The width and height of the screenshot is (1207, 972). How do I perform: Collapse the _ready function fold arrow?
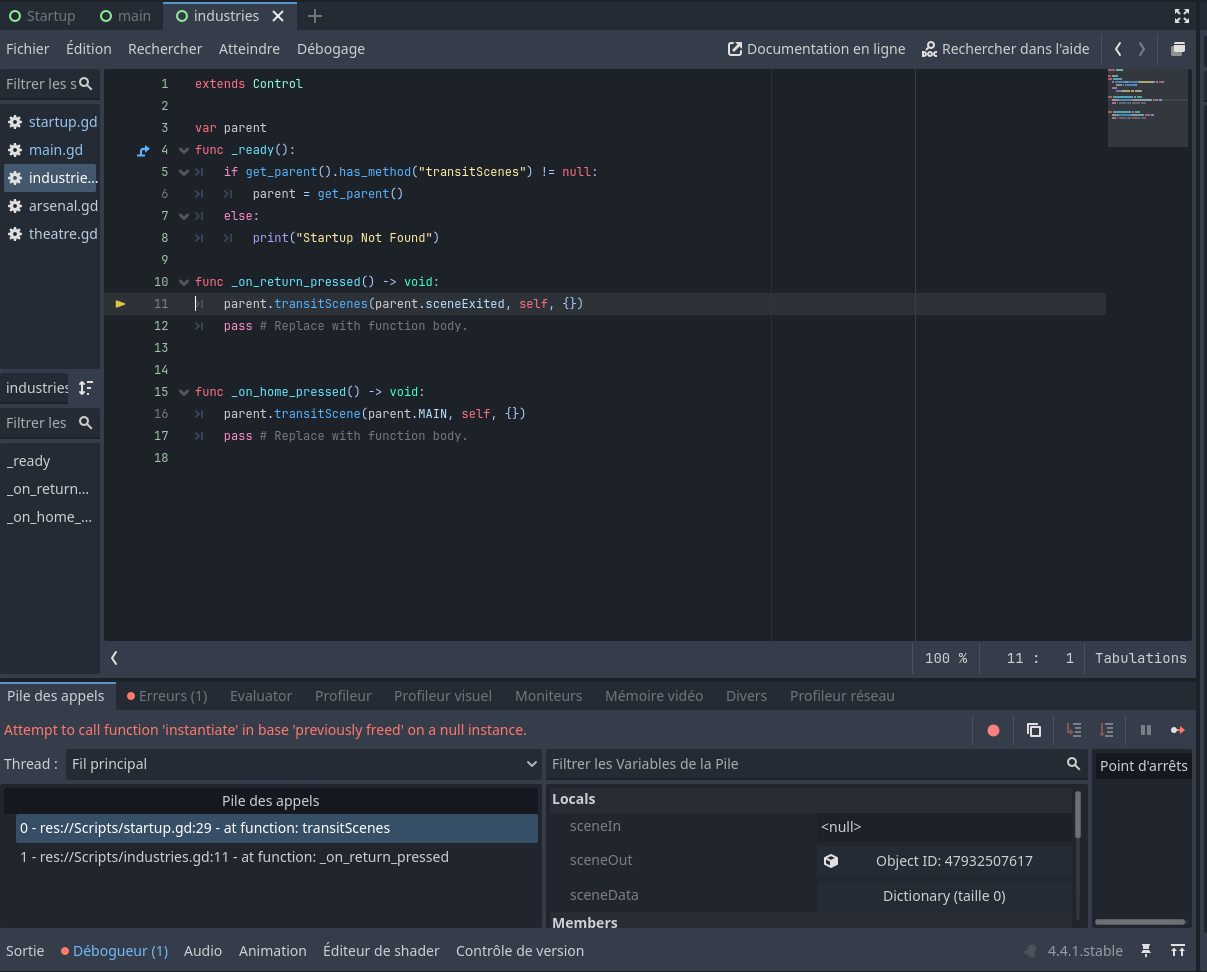pos(183,149)
